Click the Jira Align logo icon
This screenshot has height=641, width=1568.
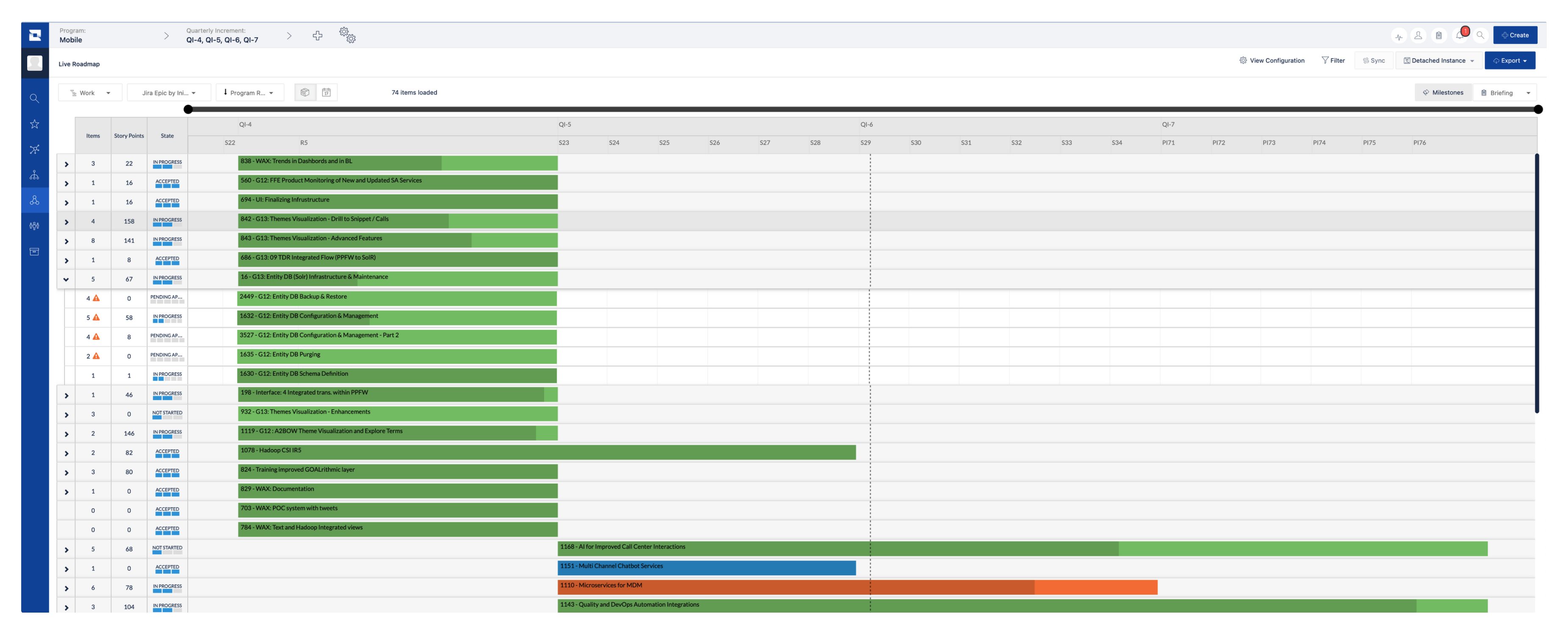35,35
